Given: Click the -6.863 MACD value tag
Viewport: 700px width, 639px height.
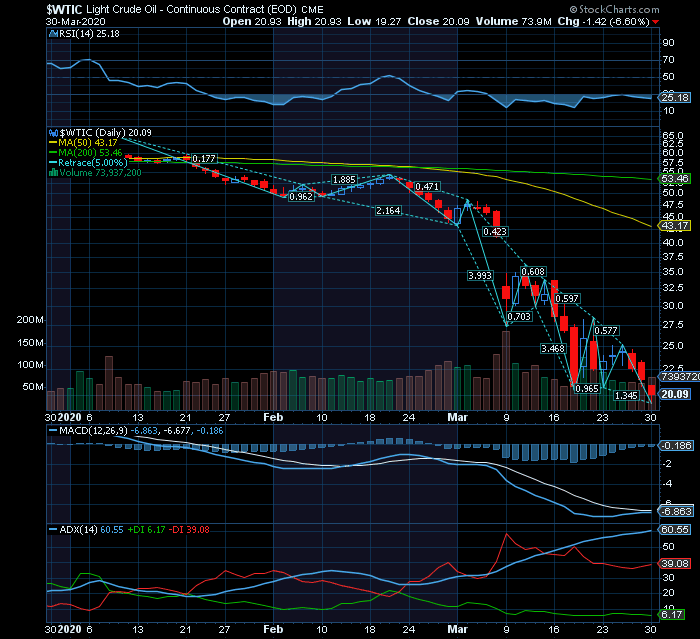Looking at the screenshot, I should pyautogui.click(x=675, y=511).
